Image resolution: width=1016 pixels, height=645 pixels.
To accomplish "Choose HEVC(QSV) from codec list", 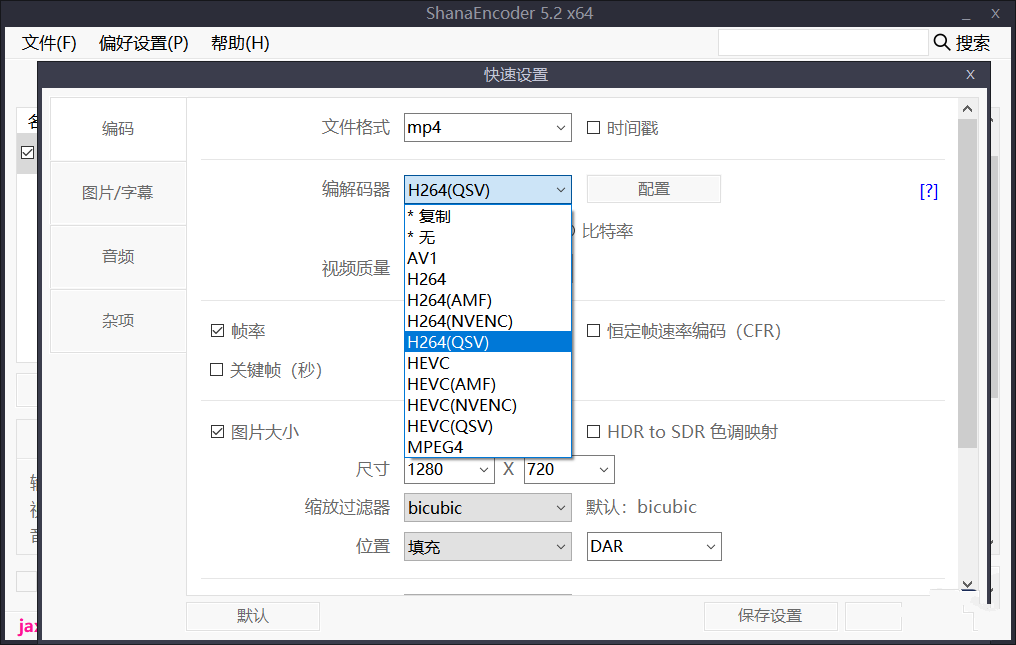I will (487, 426).
